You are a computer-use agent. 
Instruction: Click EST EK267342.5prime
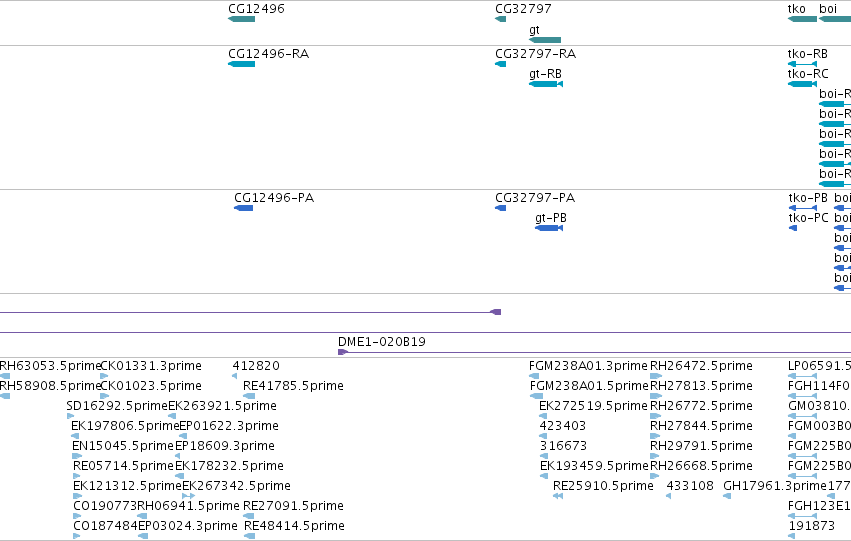click(x=236, y=486)
